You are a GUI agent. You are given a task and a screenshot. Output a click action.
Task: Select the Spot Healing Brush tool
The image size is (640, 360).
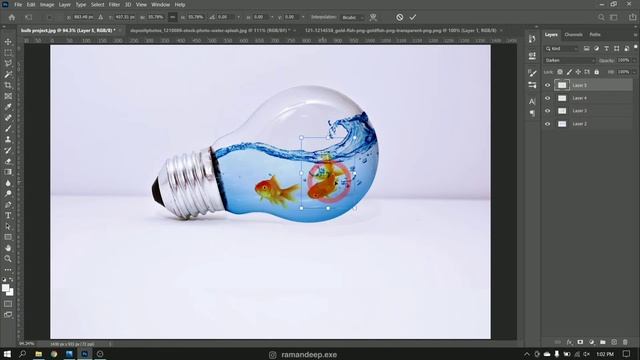pos(8,118)
